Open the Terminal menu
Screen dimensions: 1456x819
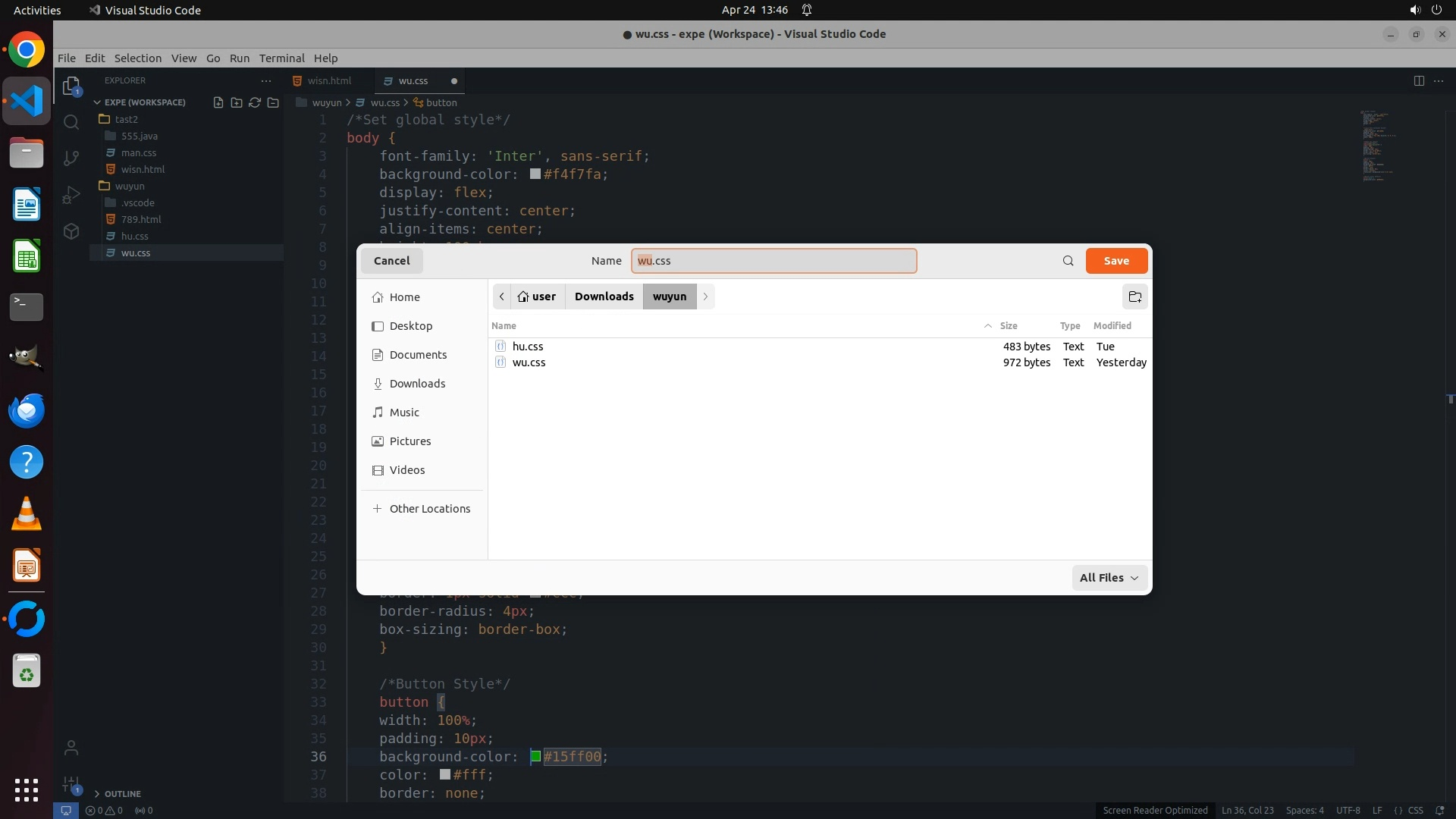click(x=281, y=58)
